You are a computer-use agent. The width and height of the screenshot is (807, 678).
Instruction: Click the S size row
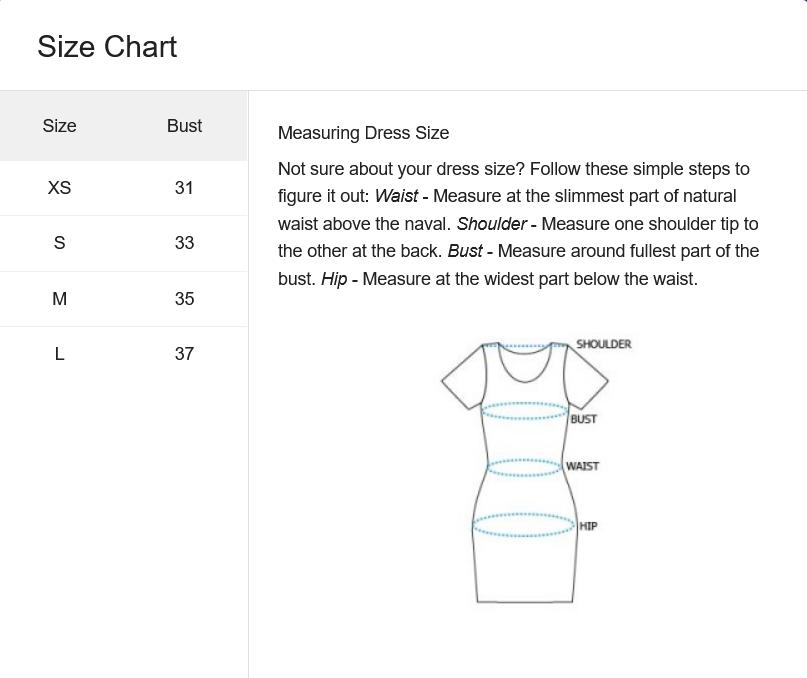point(124,243)
